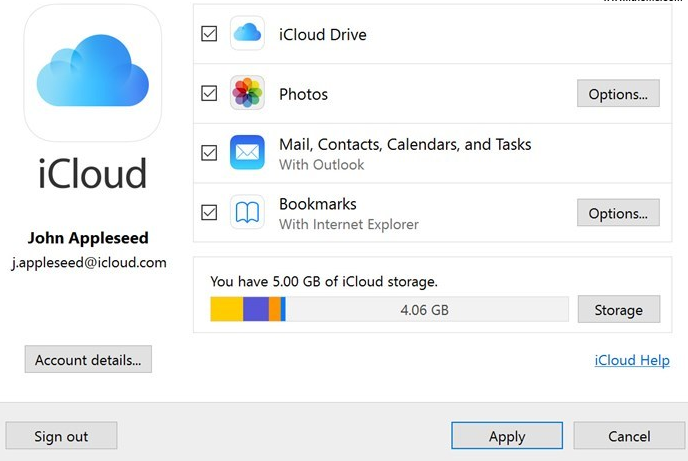This screenshot has width=688, height=461.
Task: Click the Mail envelope icon
Action: tap(247, 152)
